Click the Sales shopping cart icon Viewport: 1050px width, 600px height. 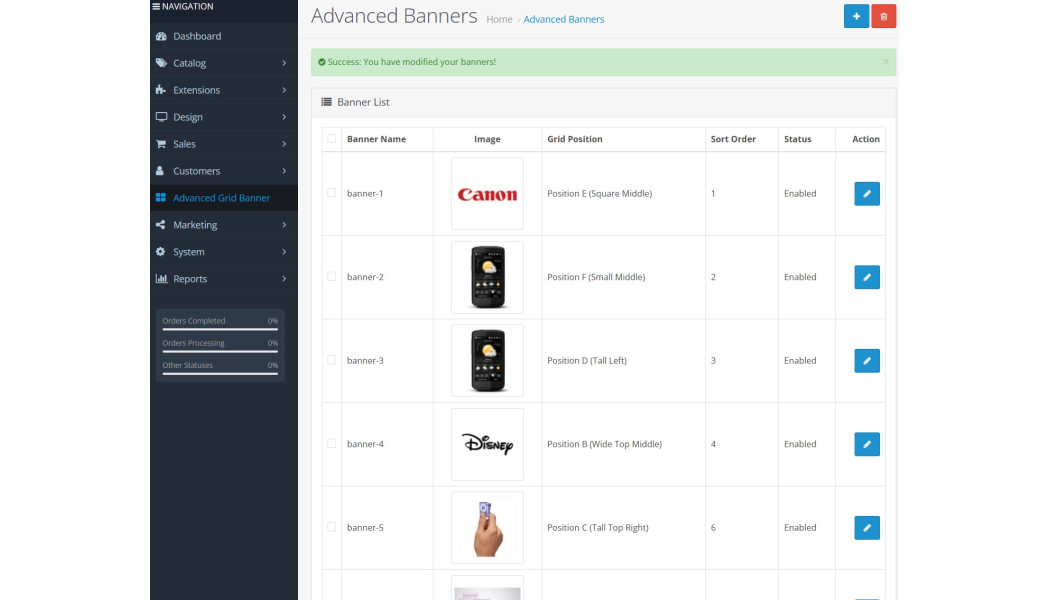(161, 143)
